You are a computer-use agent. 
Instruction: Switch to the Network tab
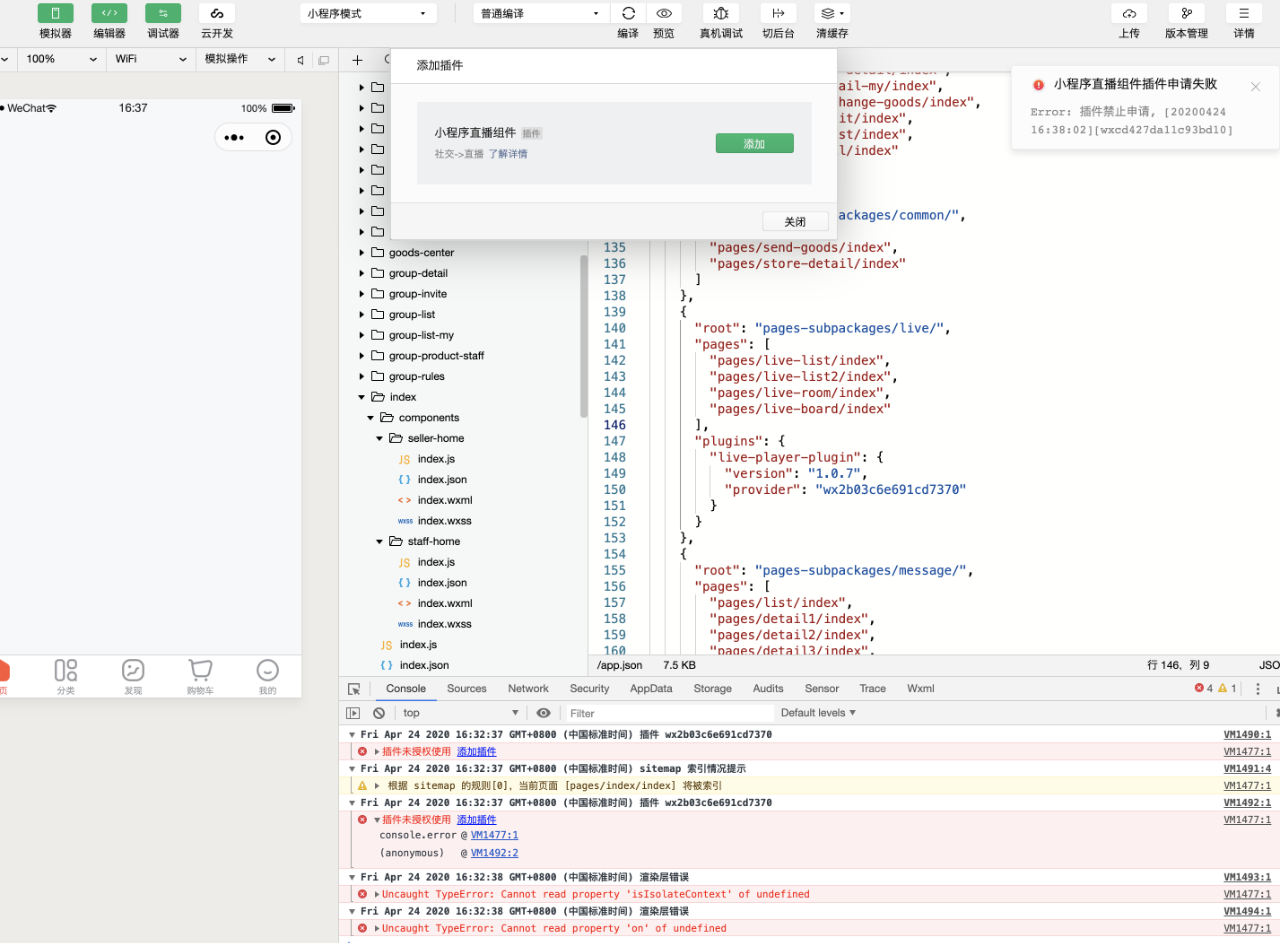tap(528, 689)
